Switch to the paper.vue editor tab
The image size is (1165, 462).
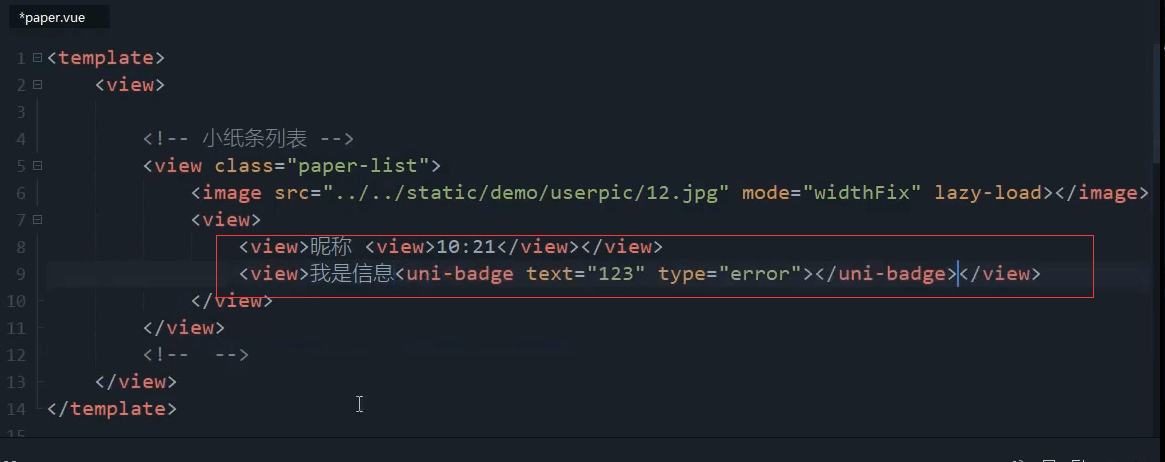pyautogui.click(x=52, y=17)
